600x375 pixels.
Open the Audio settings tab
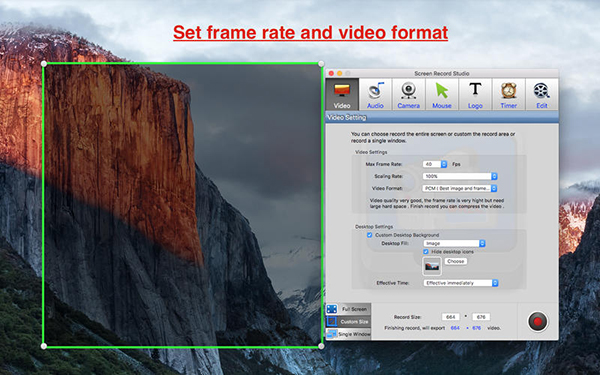point(375,95)
